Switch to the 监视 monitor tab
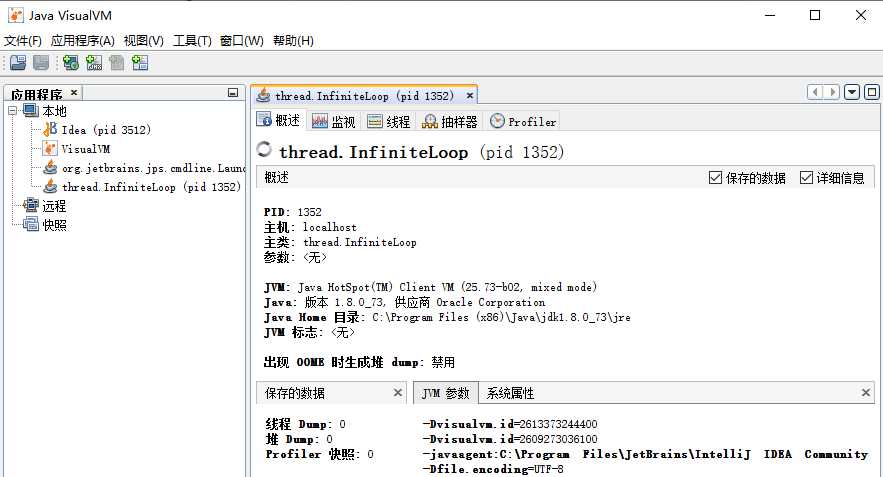Screen dimensions: 883x477 (334, 121)
